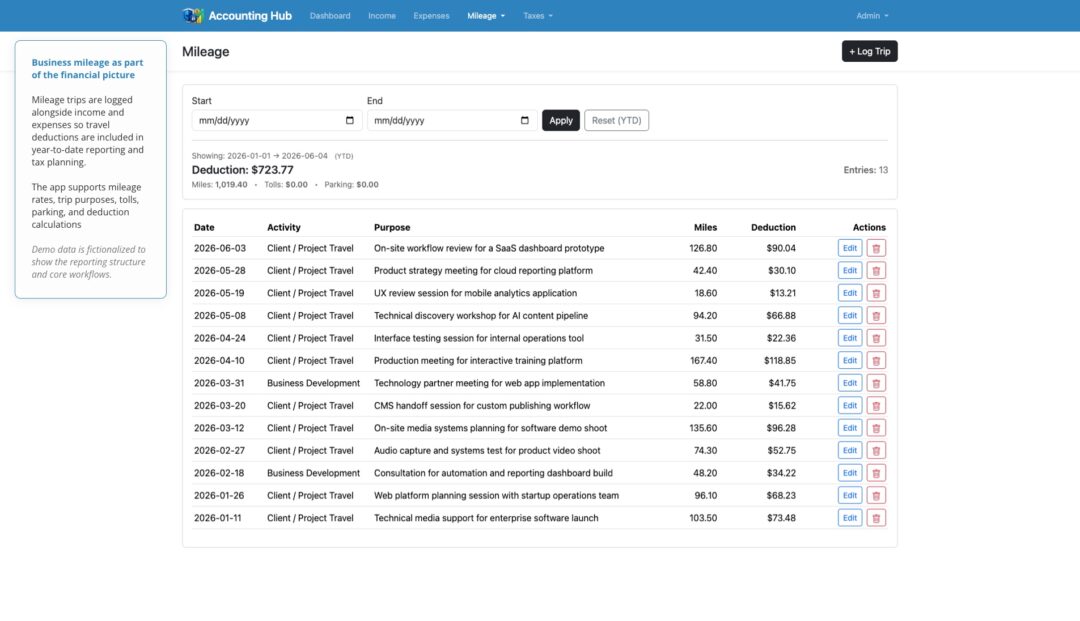Expand the Taxes menu
Image resolution: width=1080 pixels, height=621 pixels.
(537, 16)
